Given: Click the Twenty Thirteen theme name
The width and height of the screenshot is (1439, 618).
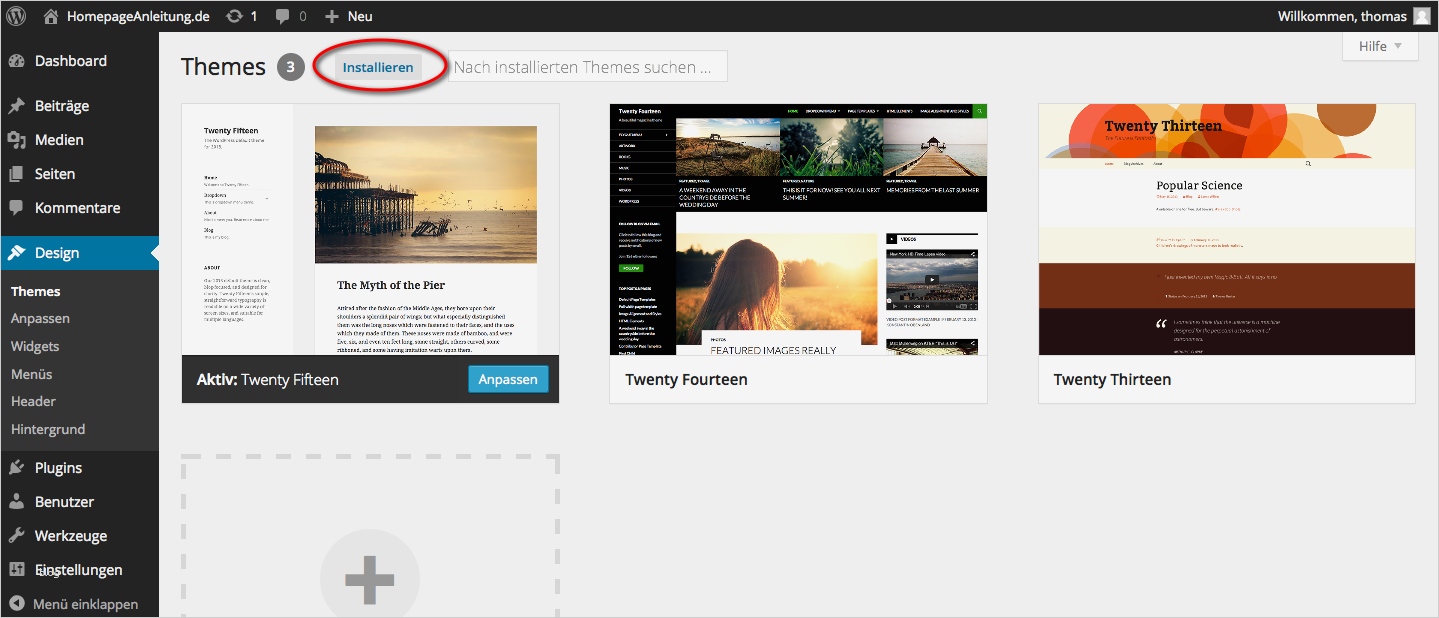Looking at the screenshot, I should (1112, 380).
